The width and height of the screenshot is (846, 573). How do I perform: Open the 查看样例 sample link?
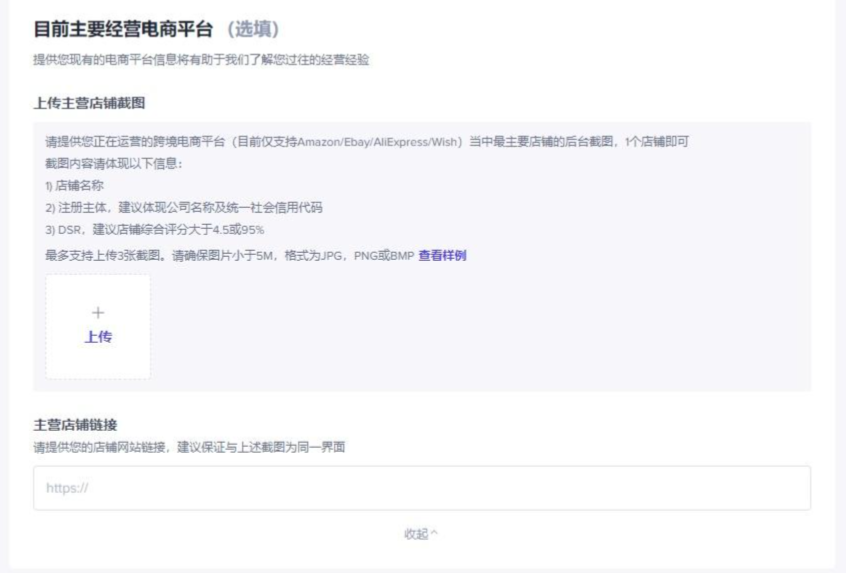point(441,255)
